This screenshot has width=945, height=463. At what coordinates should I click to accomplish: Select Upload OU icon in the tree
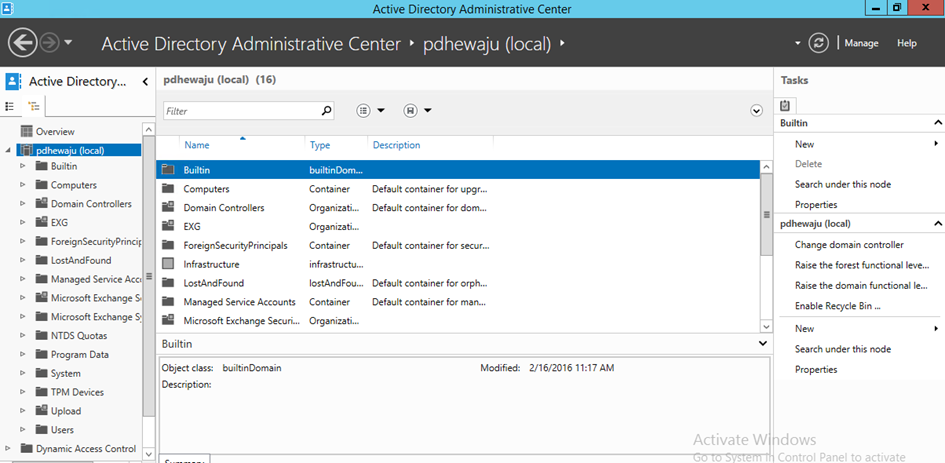42,411
